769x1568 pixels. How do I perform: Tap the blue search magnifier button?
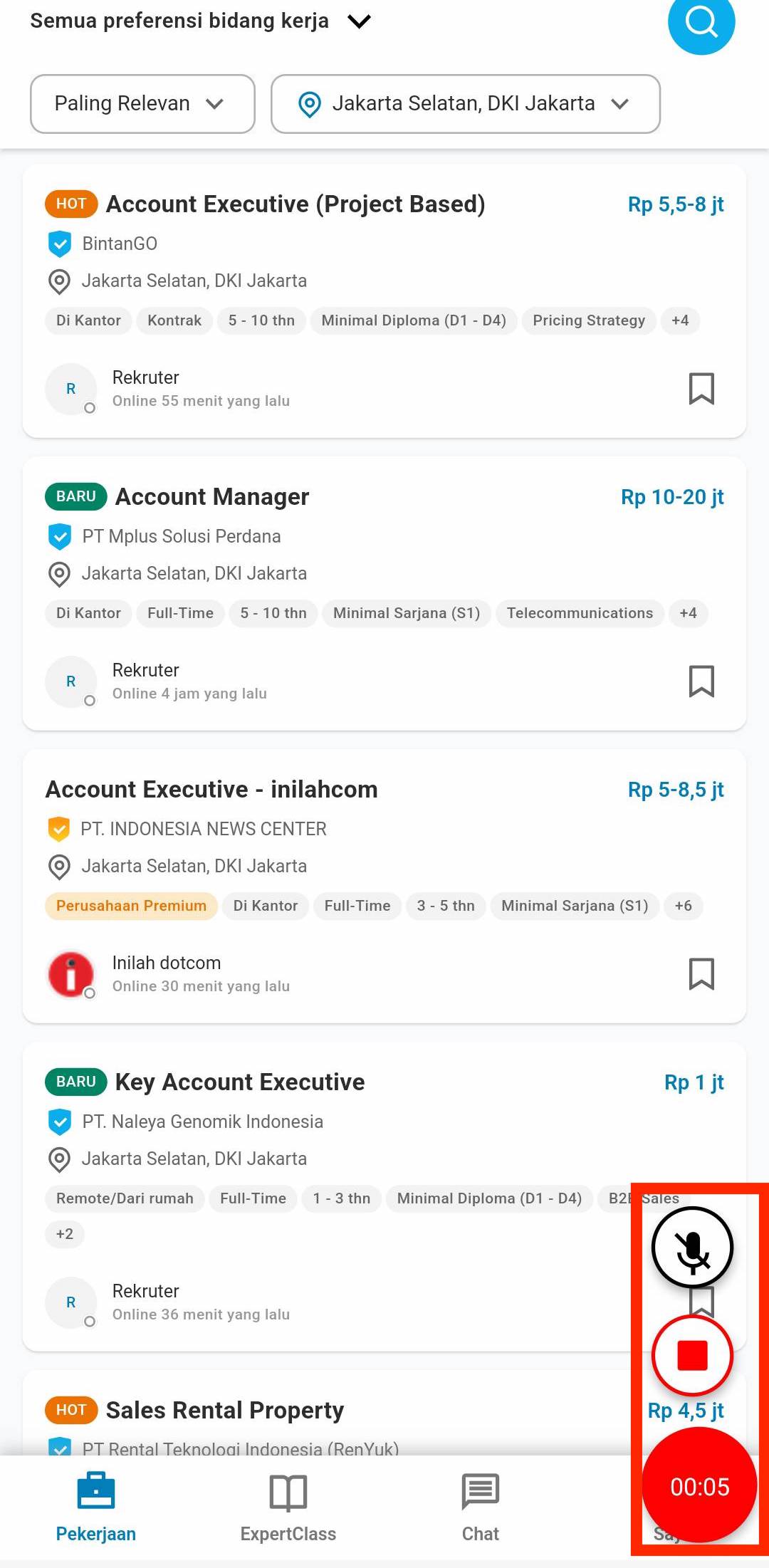coord(701,23)
